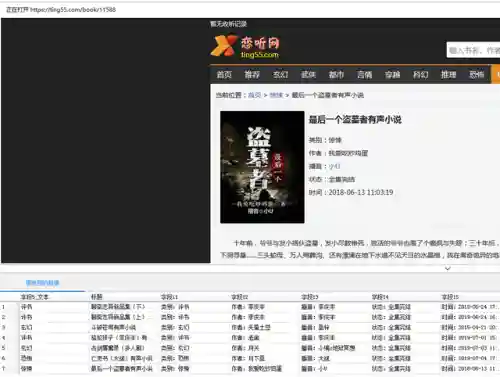The image size is (500, 377).
Task: Open the 武侠 navigation item
Action: tap(308, 75)
